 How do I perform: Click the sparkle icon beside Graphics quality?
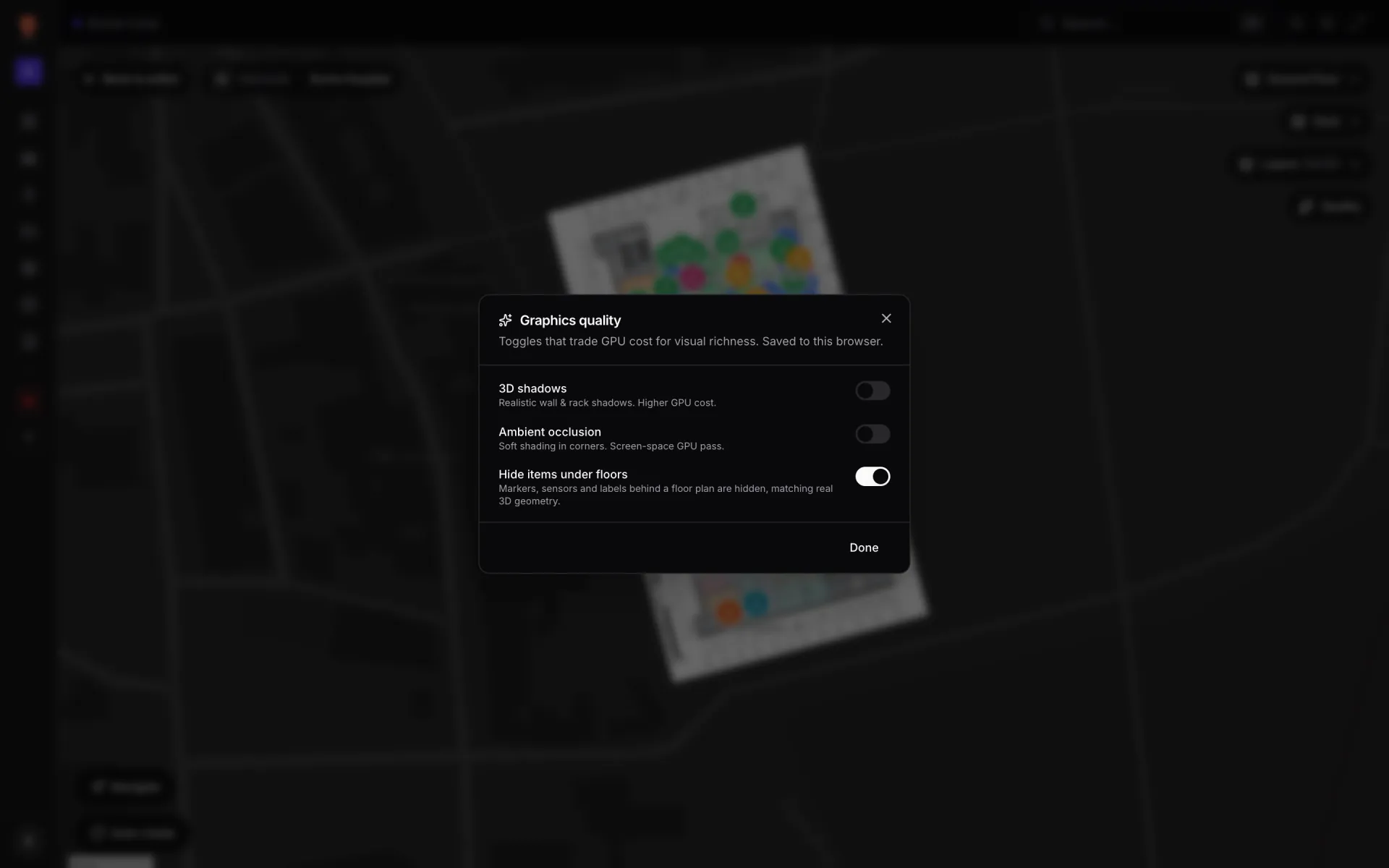[506, 320]
